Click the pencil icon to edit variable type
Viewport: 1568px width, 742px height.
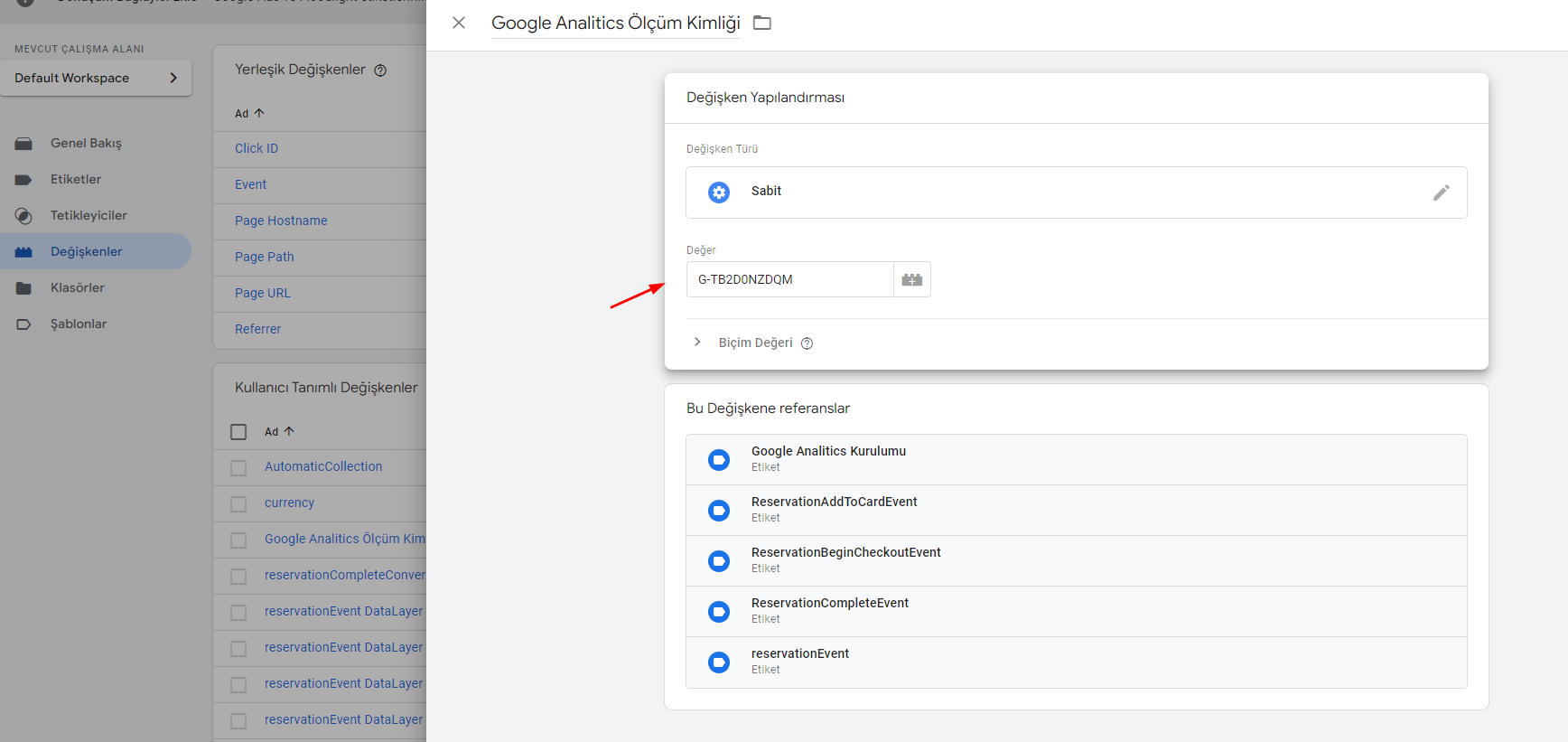[1441, 193]
